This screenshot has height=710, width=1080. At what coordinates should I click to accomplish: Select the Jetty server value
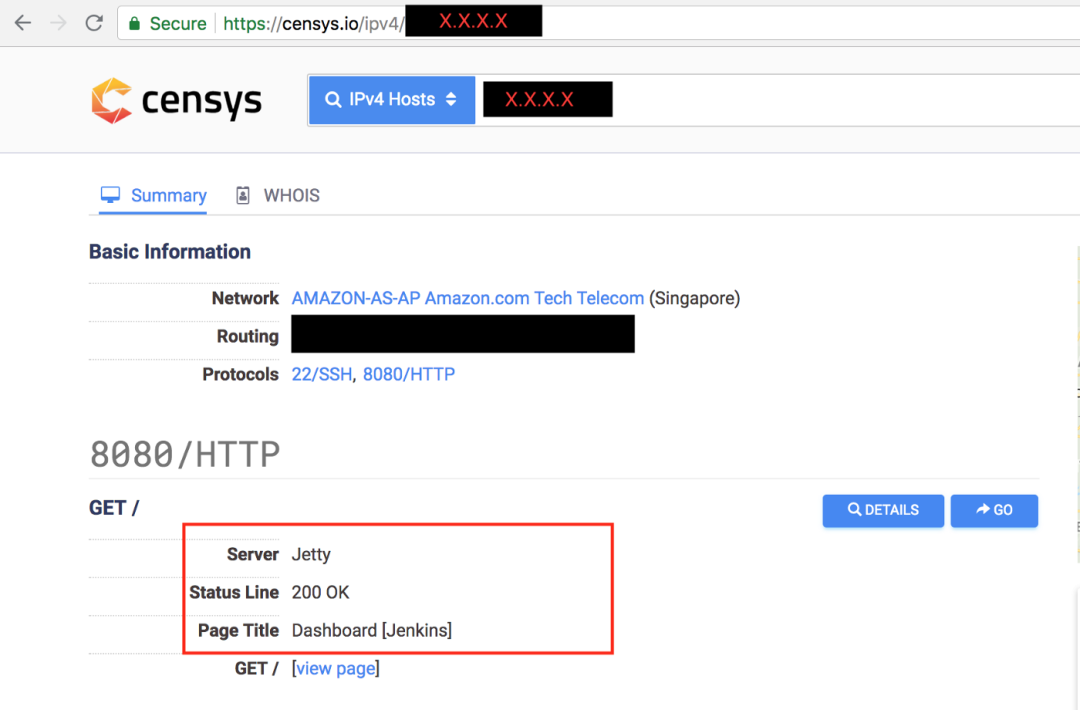click(x=311, y=554)
